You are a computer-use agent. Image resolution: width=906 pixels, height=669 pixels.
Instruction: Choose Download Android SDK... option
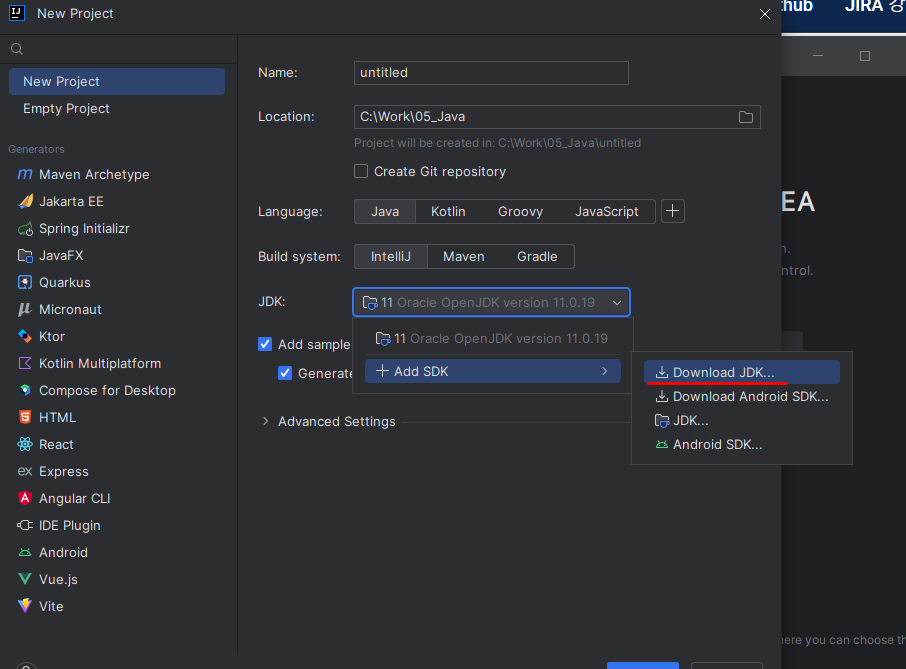click(741, 396)
